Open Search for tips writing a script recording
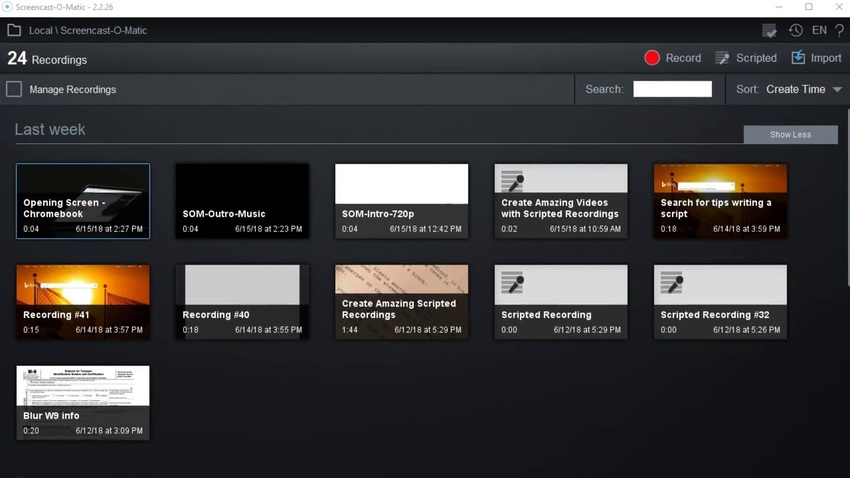The height and width of the screenshot is (478, 850). (720, 201)
